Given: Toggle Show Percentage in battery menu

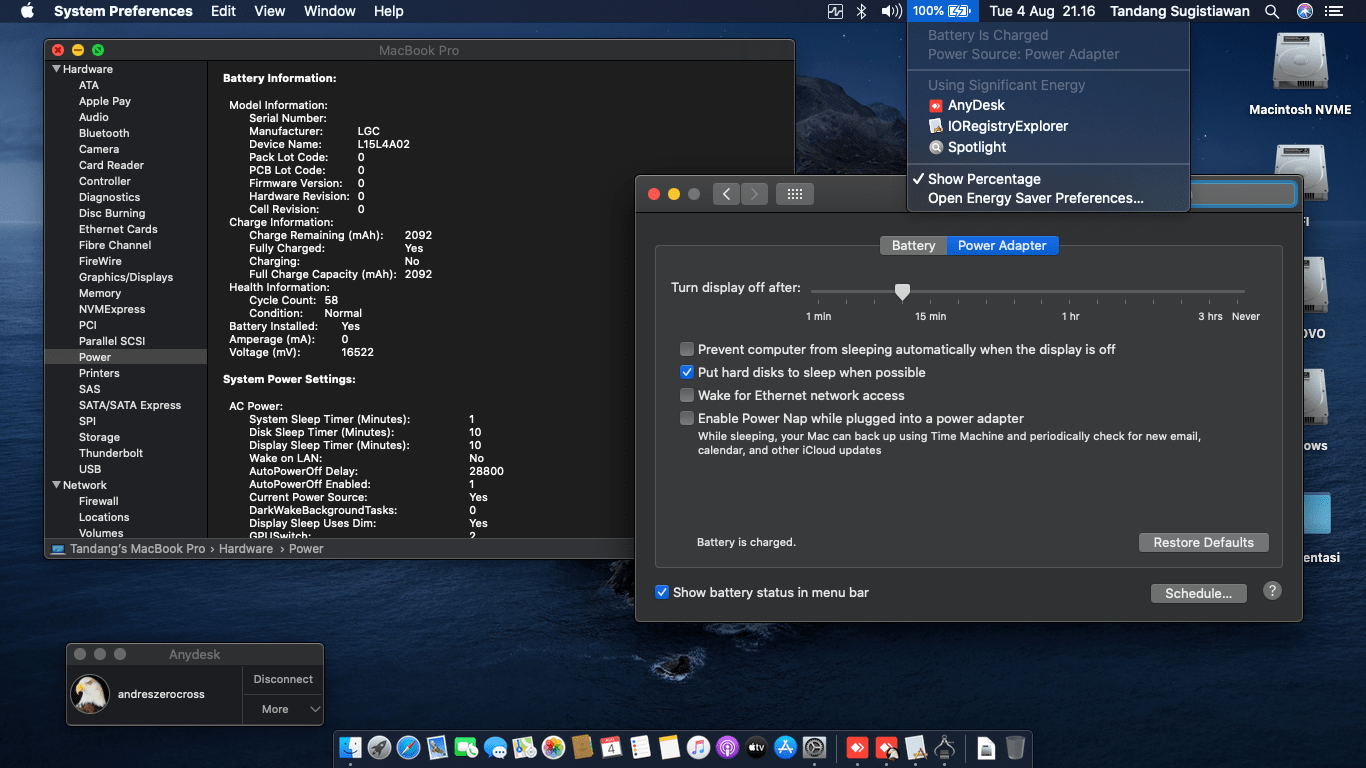Looking at the screenshot, I should [x=984, y=179].
